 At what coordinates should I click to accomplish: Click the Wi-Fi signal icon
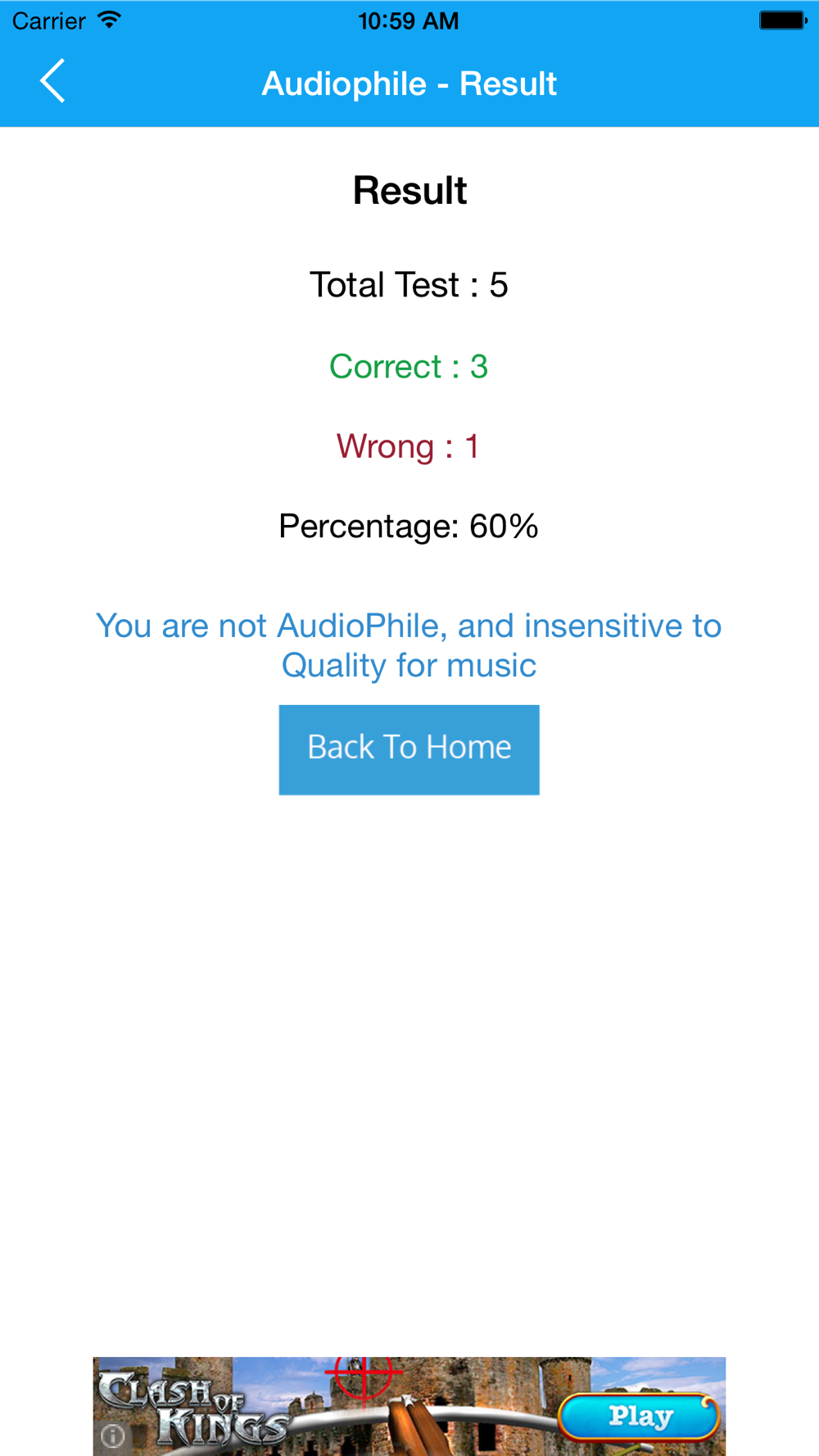coord(108,20)
